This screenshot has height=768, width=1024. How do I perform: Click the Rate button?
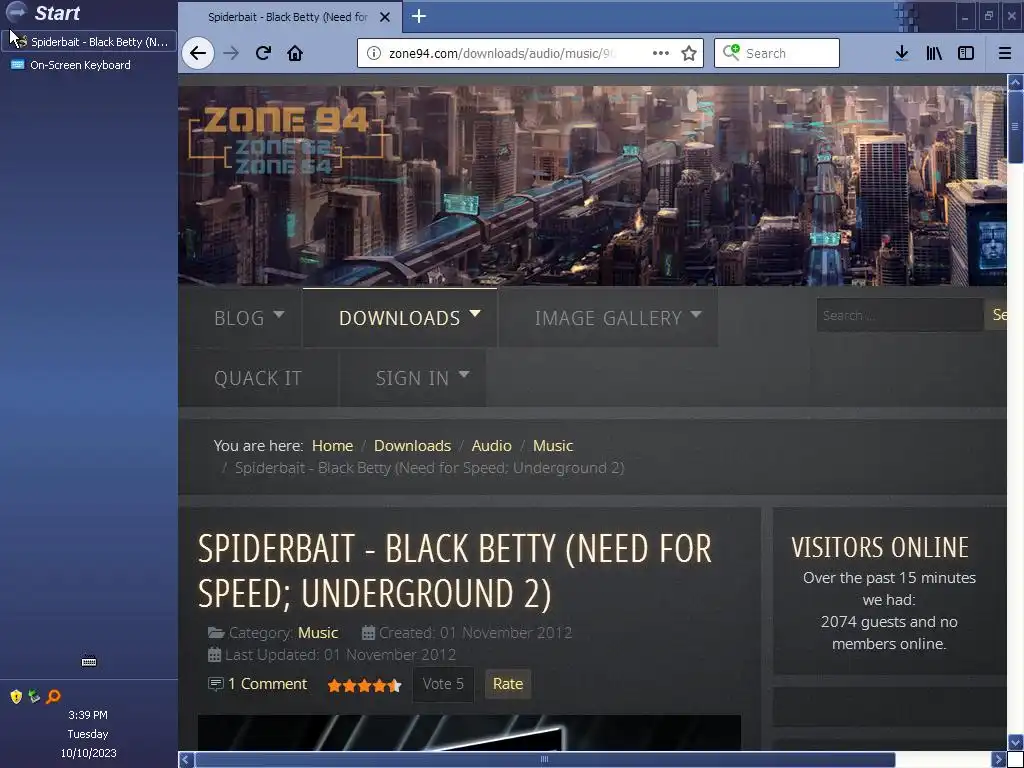507,684
